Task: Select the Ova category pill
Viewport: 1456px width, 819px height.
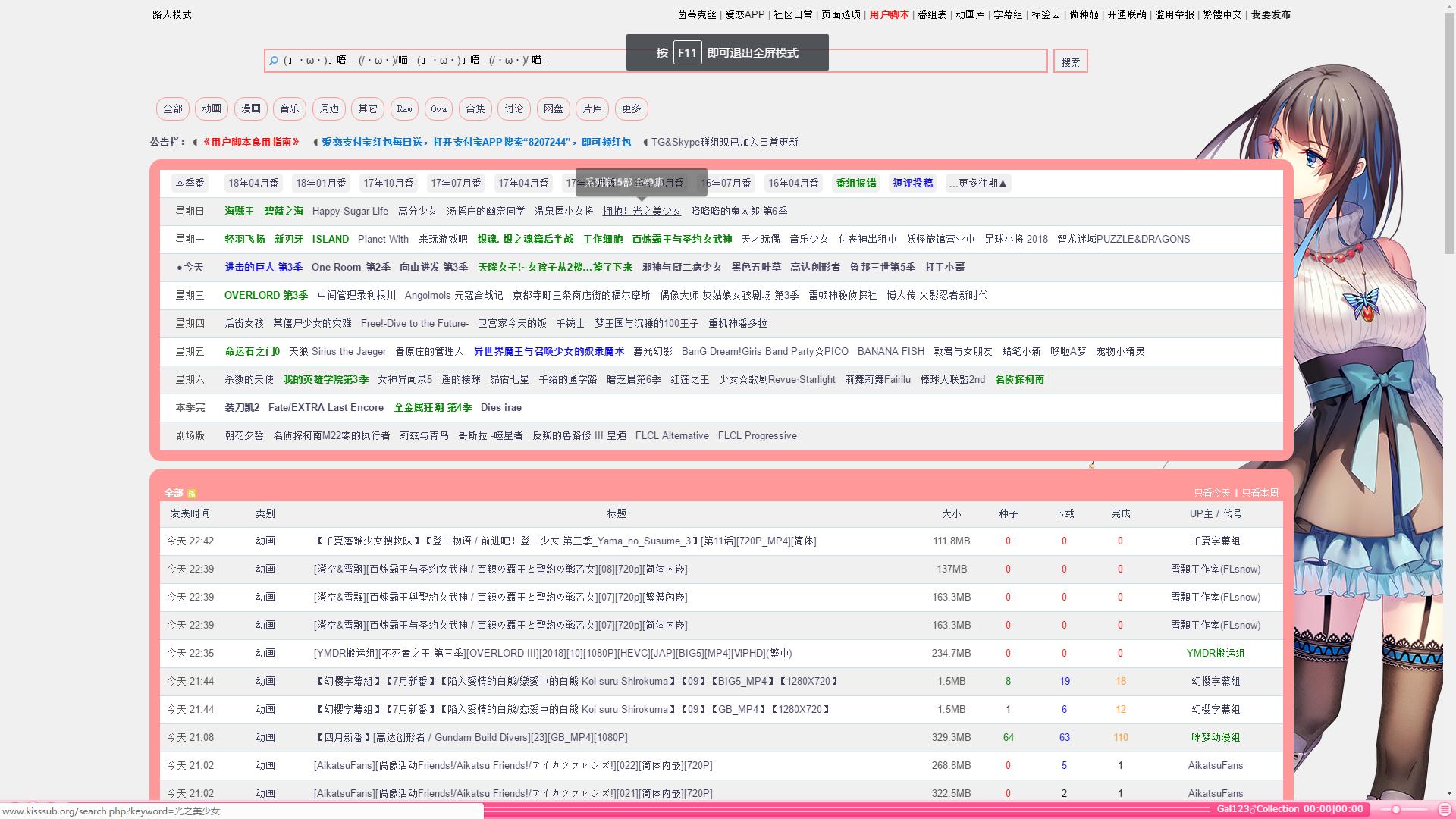Action: pyautogui.click(x=438, y=108)
